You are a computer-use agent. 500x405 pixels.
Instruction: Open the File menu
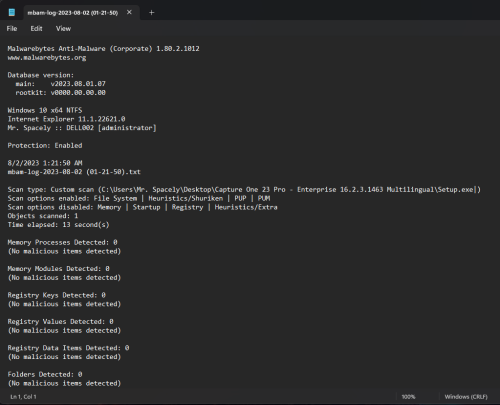click(12, 29)
